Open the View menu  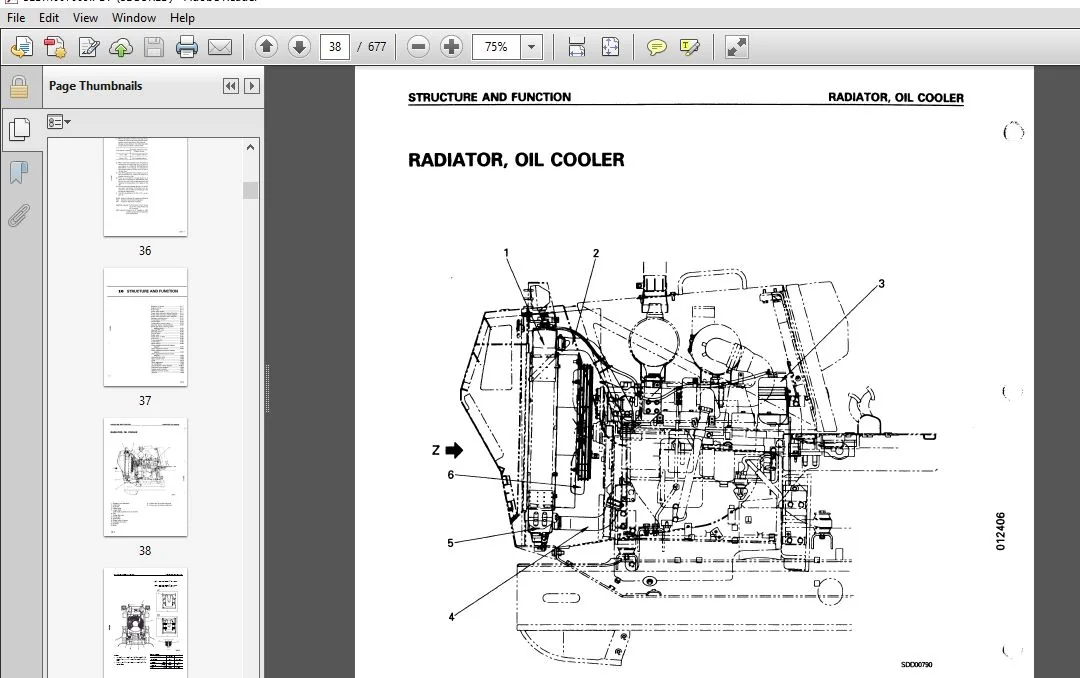(85, 18)
